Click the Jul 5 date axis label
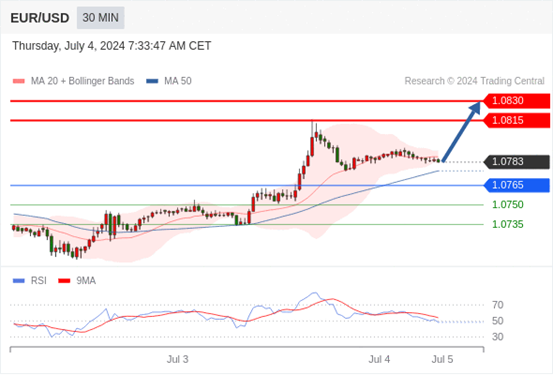553x375 pixels. pyautogui.click(x=443, y=359)
